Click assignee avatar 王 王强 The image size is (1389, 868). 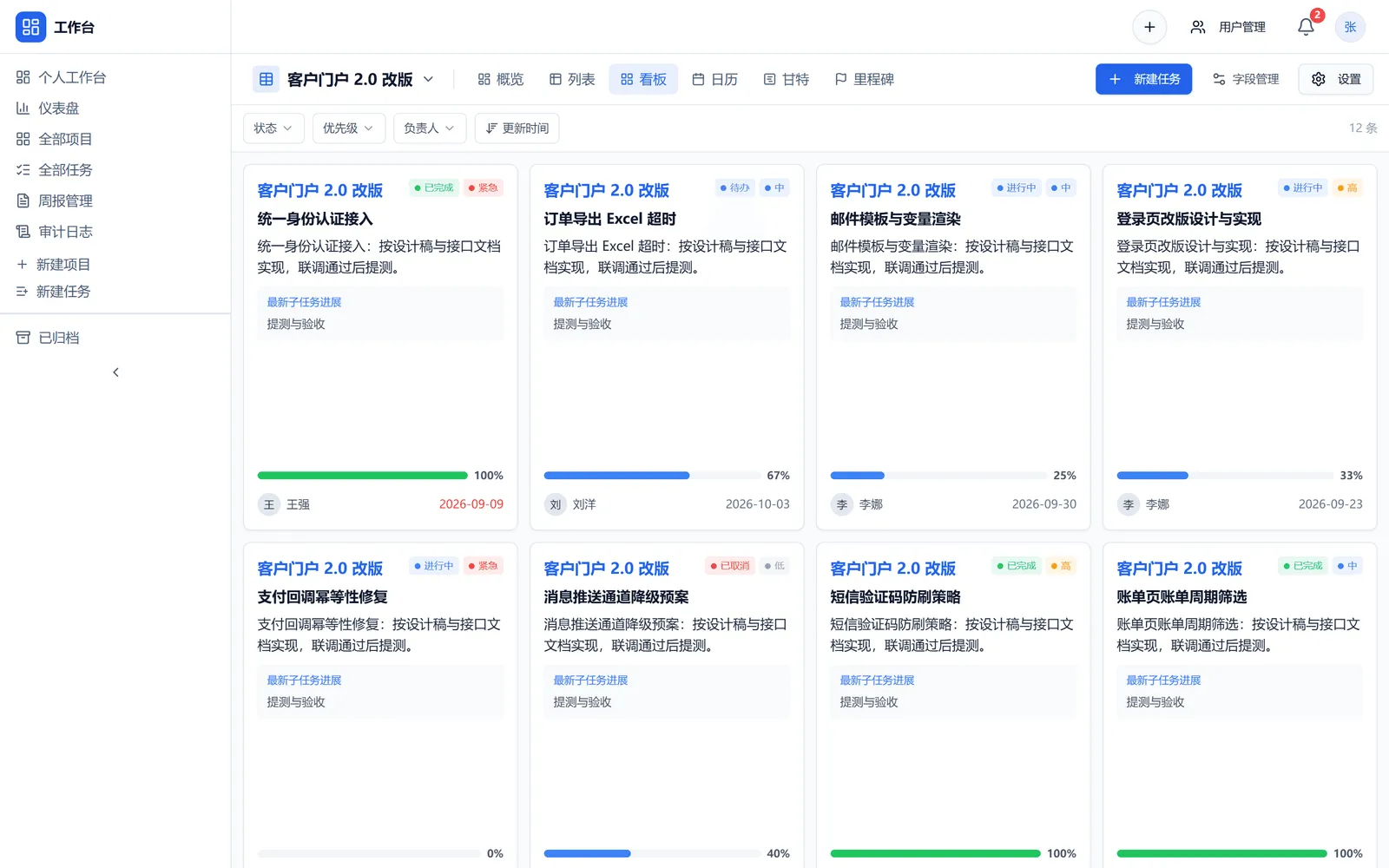click(269, 504)
